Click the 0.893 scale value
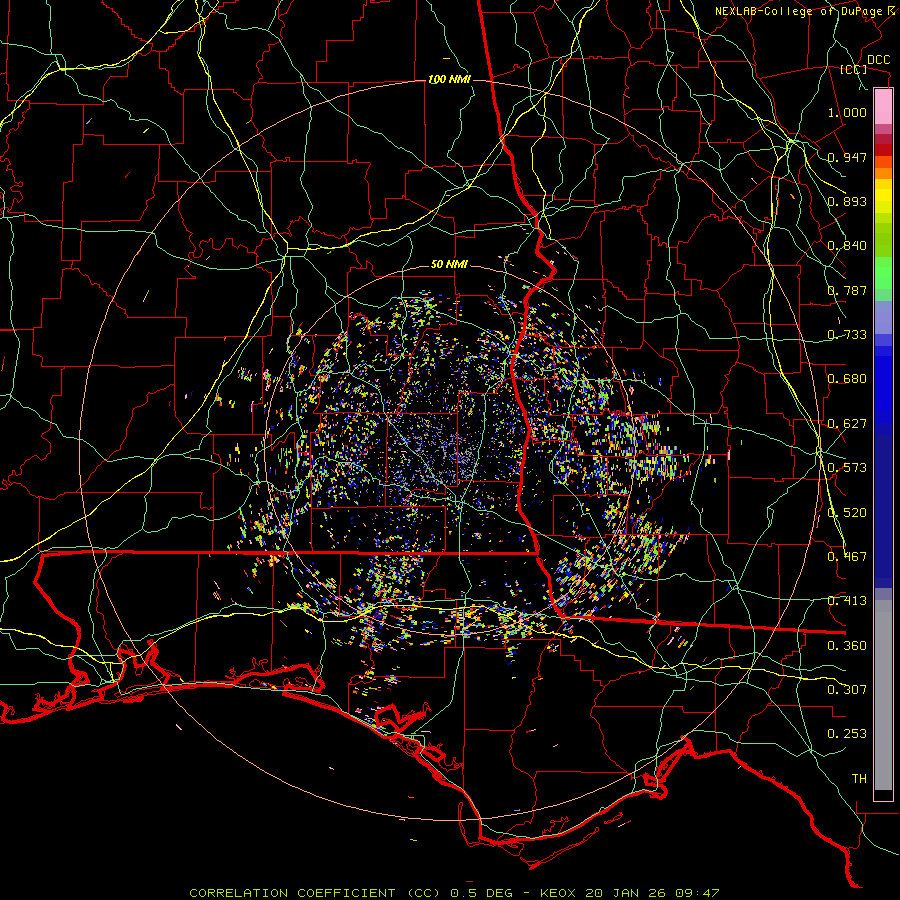Viewport: 900px width, 900px height. (x=847, y=201)
